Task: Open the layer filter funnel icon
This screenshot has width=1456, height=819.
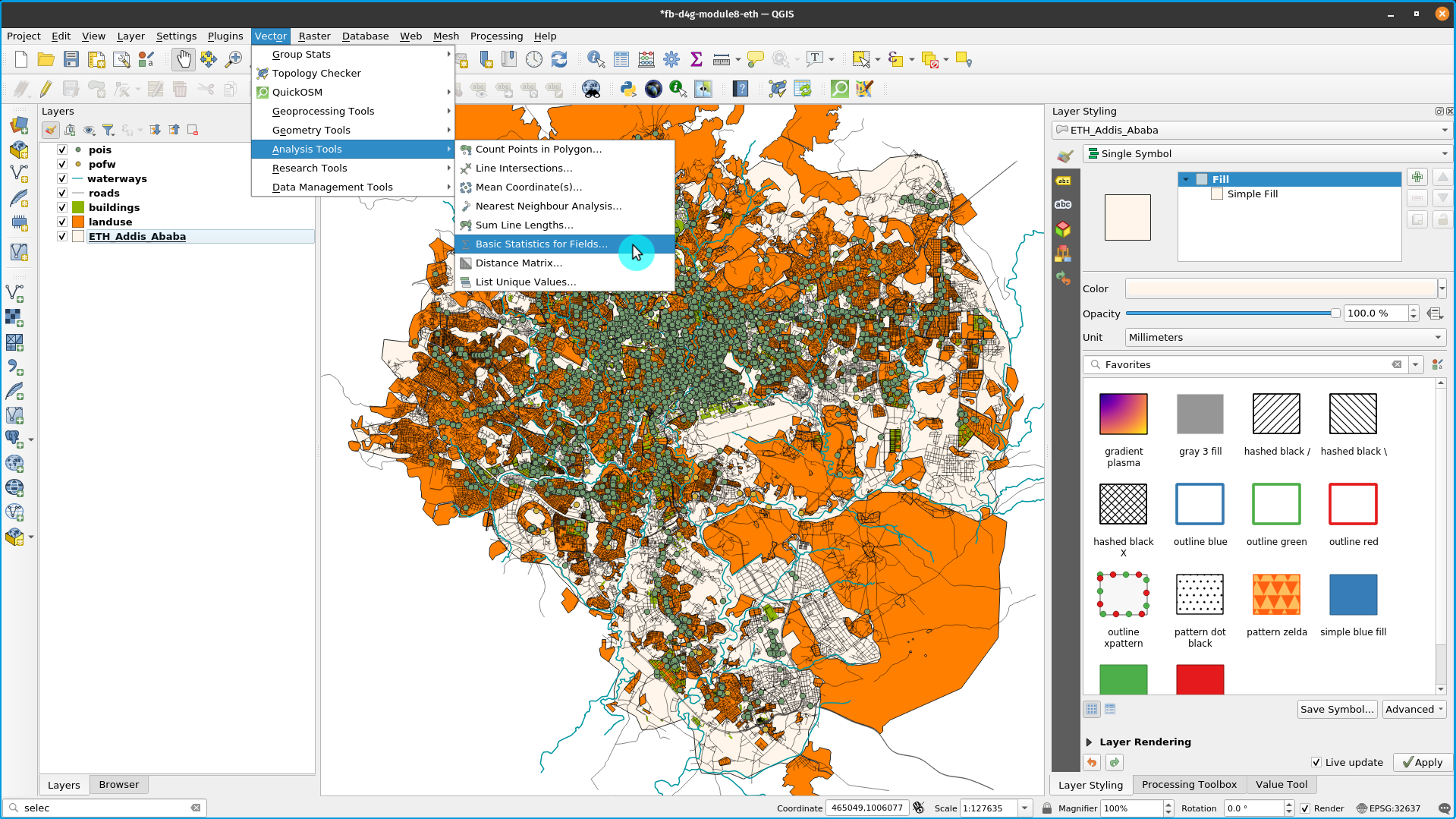Action: (x=108, y=130)
